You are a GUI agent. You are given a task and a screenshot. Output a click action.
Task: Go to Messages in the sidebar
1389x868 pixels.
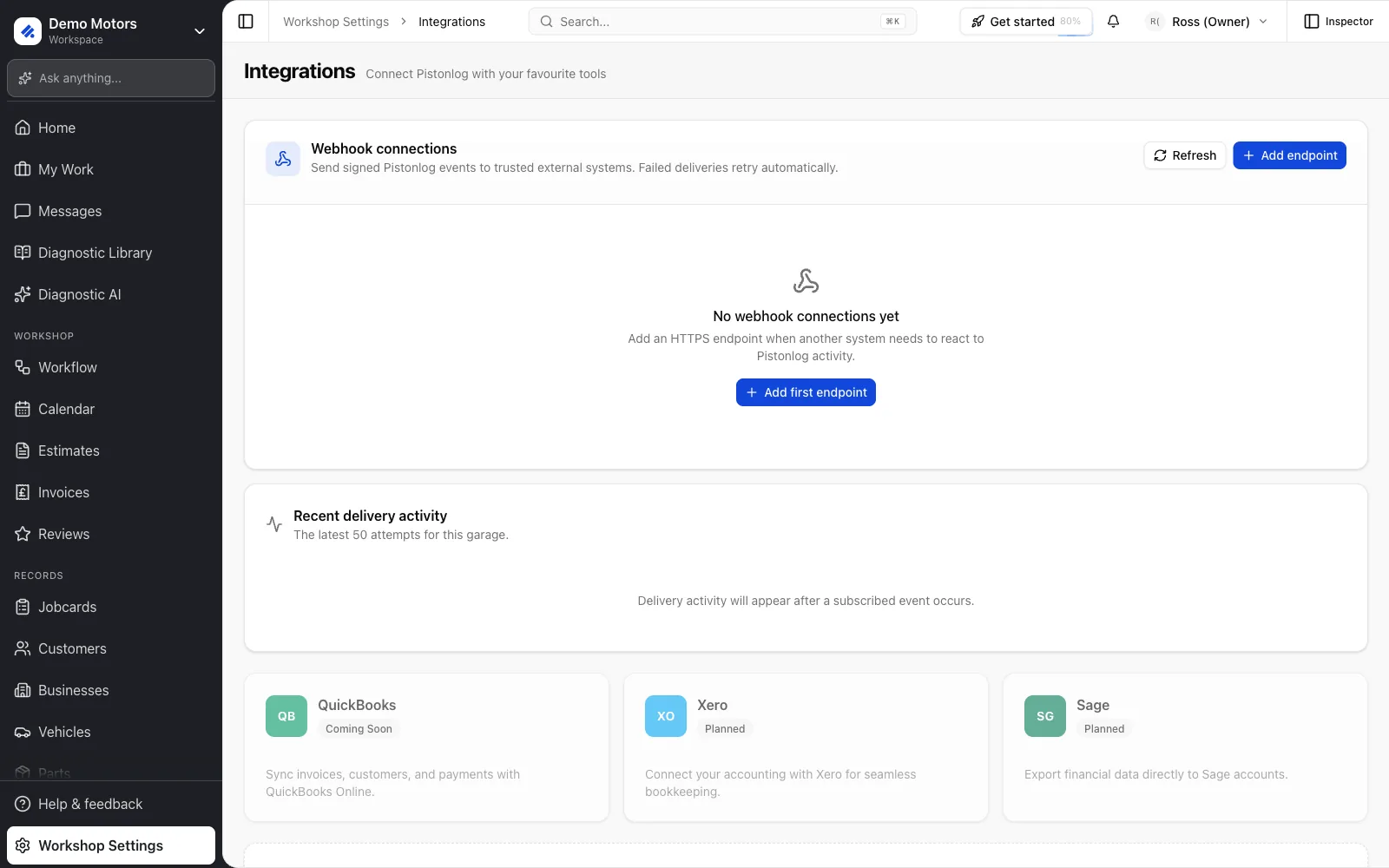(111, 211)
